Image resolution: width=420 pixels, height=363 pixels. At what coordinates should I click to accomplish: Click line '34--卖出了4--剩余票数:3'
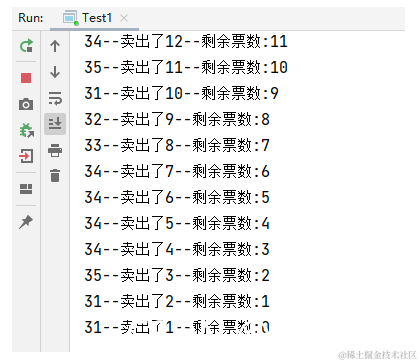[177, 249]
